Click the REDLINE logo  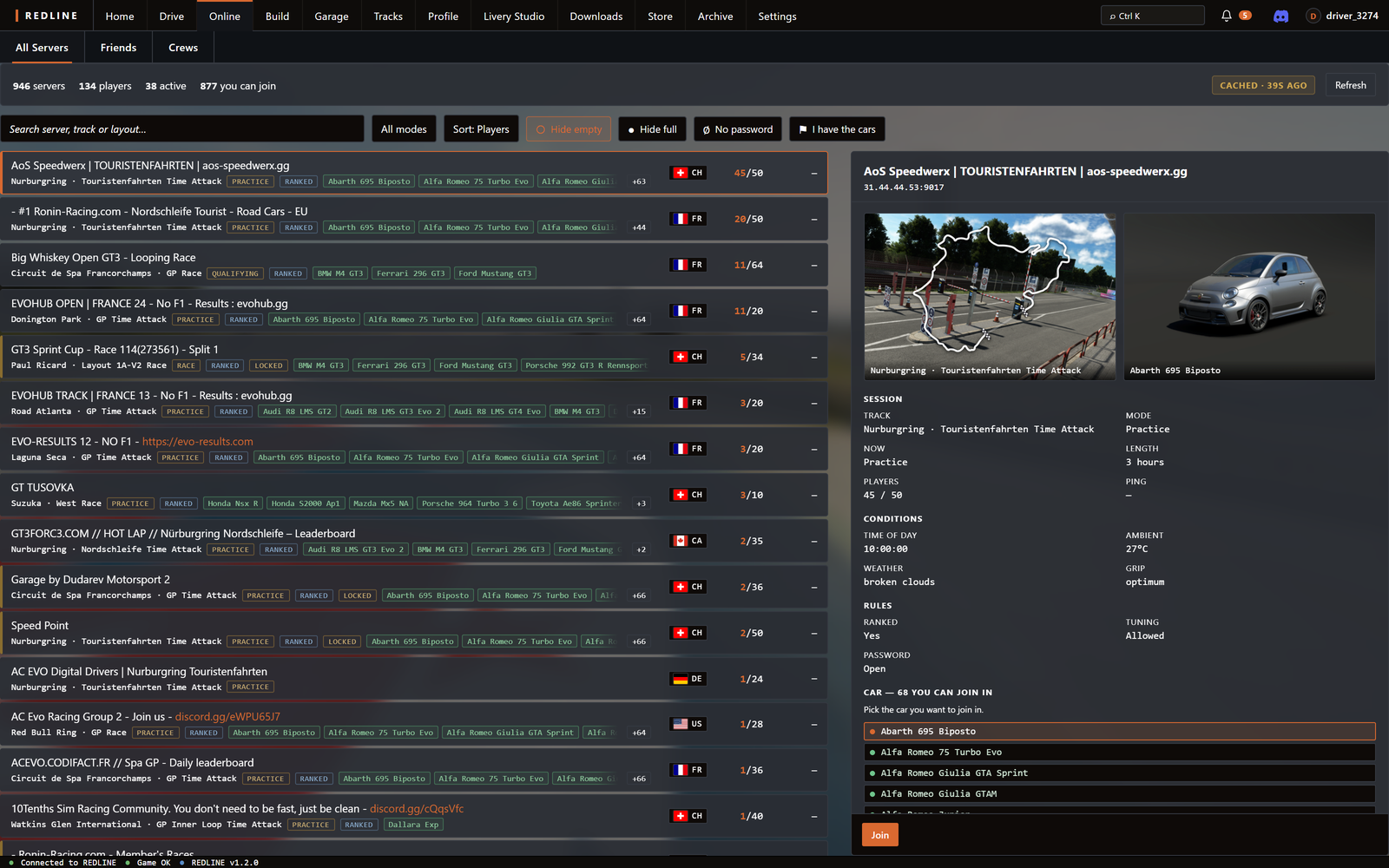point(47,16)
